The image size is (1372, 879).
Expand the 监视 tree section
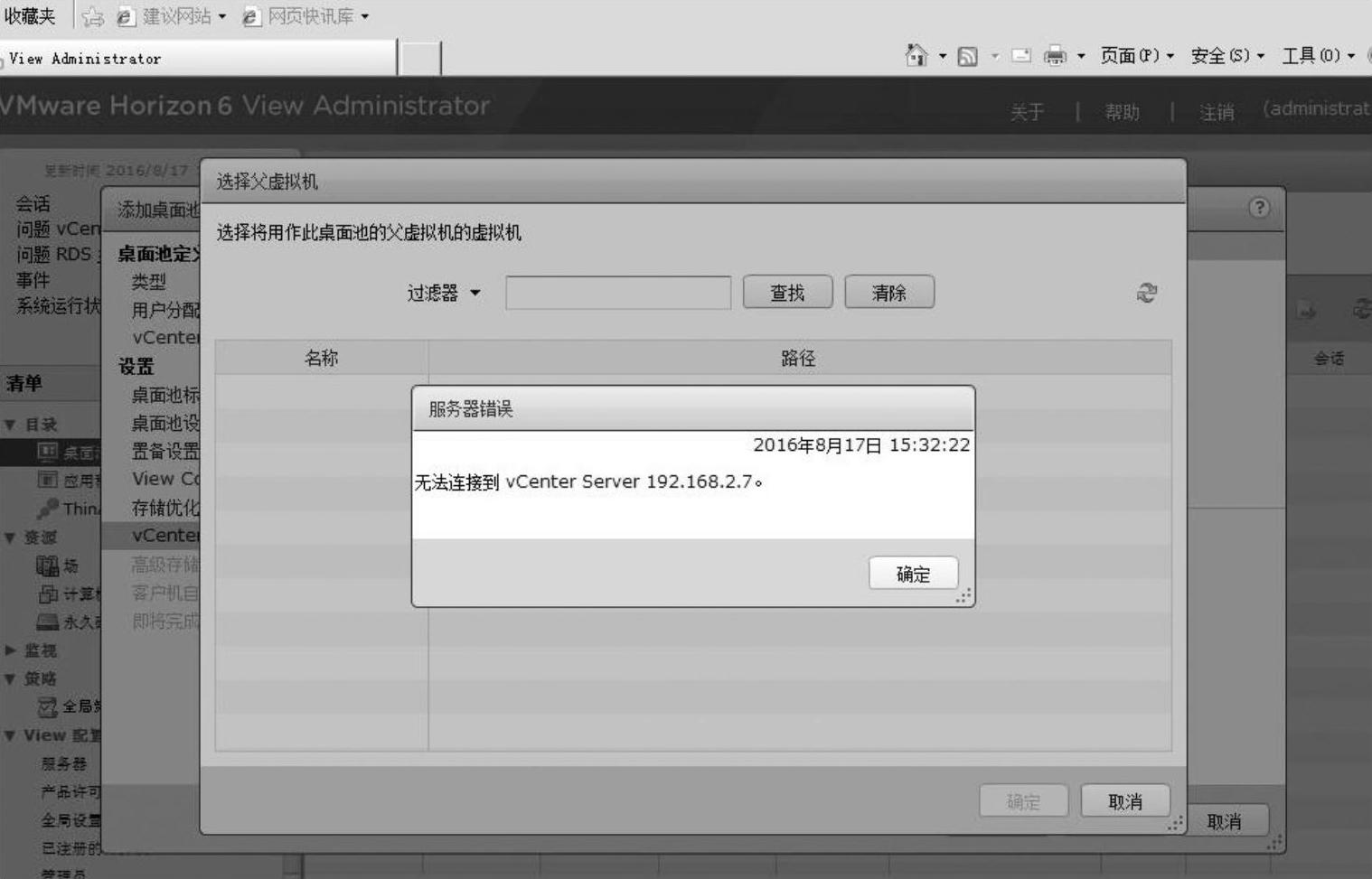(x=11, y=650)
